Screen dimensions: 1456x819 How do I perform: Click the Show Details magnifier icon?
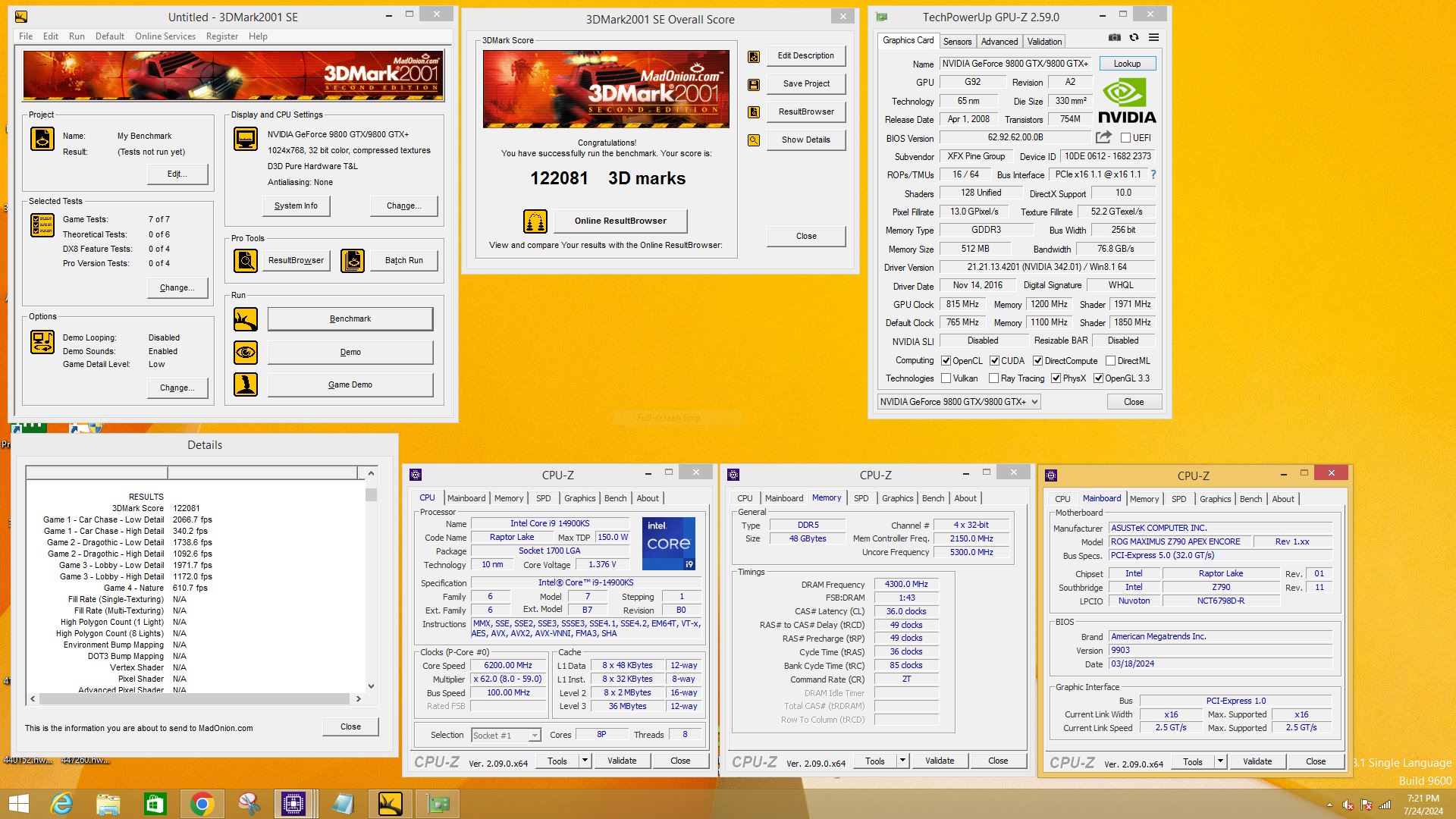click(754, 140)
